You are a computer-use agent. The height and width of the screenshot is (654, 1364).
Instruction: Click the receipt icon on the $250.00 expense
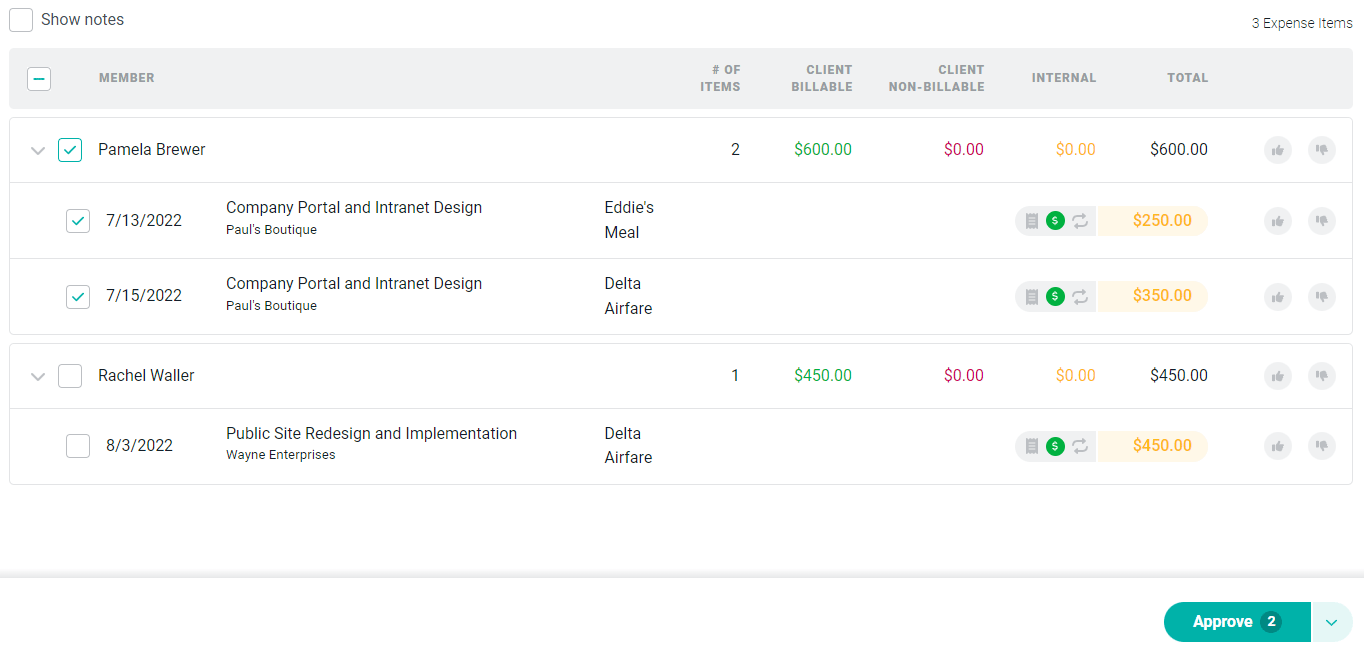point(1032,221)
